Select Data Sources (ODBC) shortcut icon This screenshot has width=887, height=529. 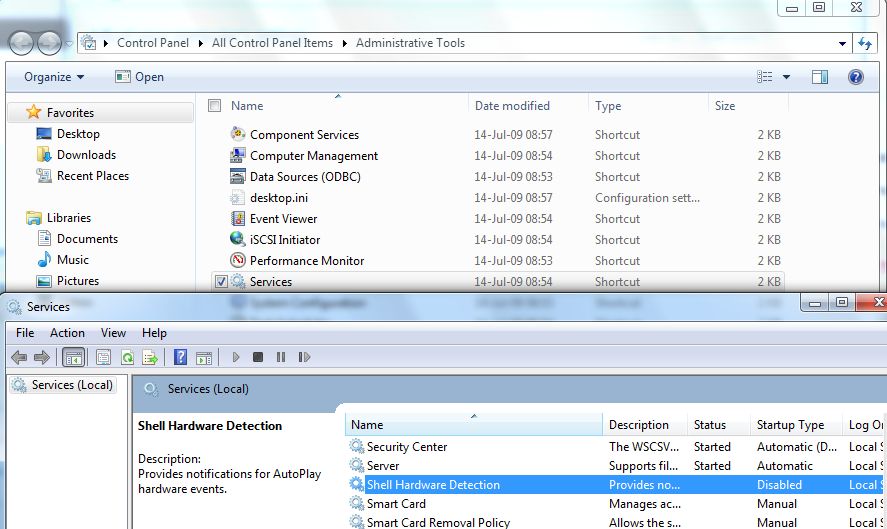pos(238,176)
